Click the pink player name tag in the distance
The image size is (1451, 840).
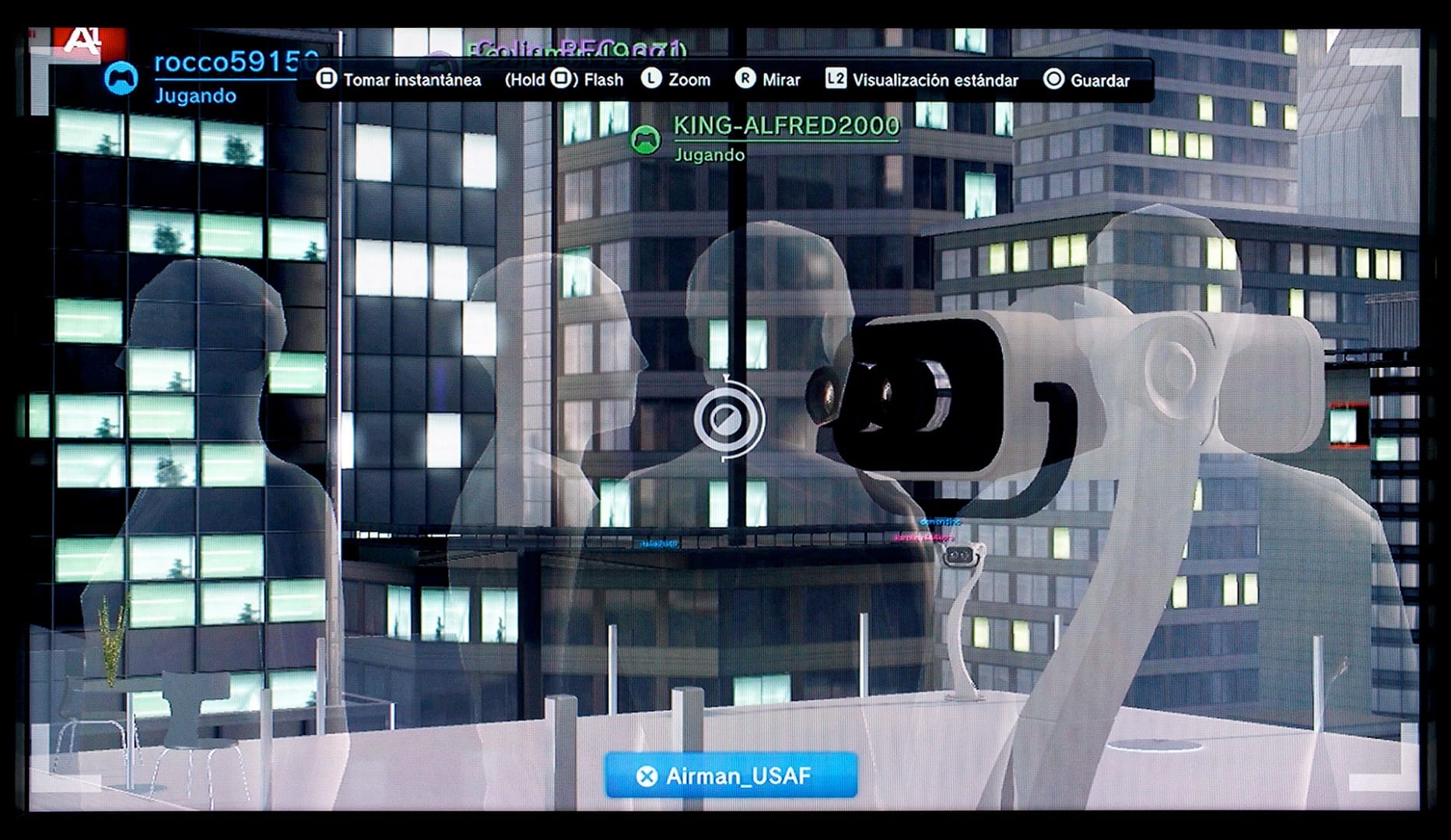coord(923,537)
